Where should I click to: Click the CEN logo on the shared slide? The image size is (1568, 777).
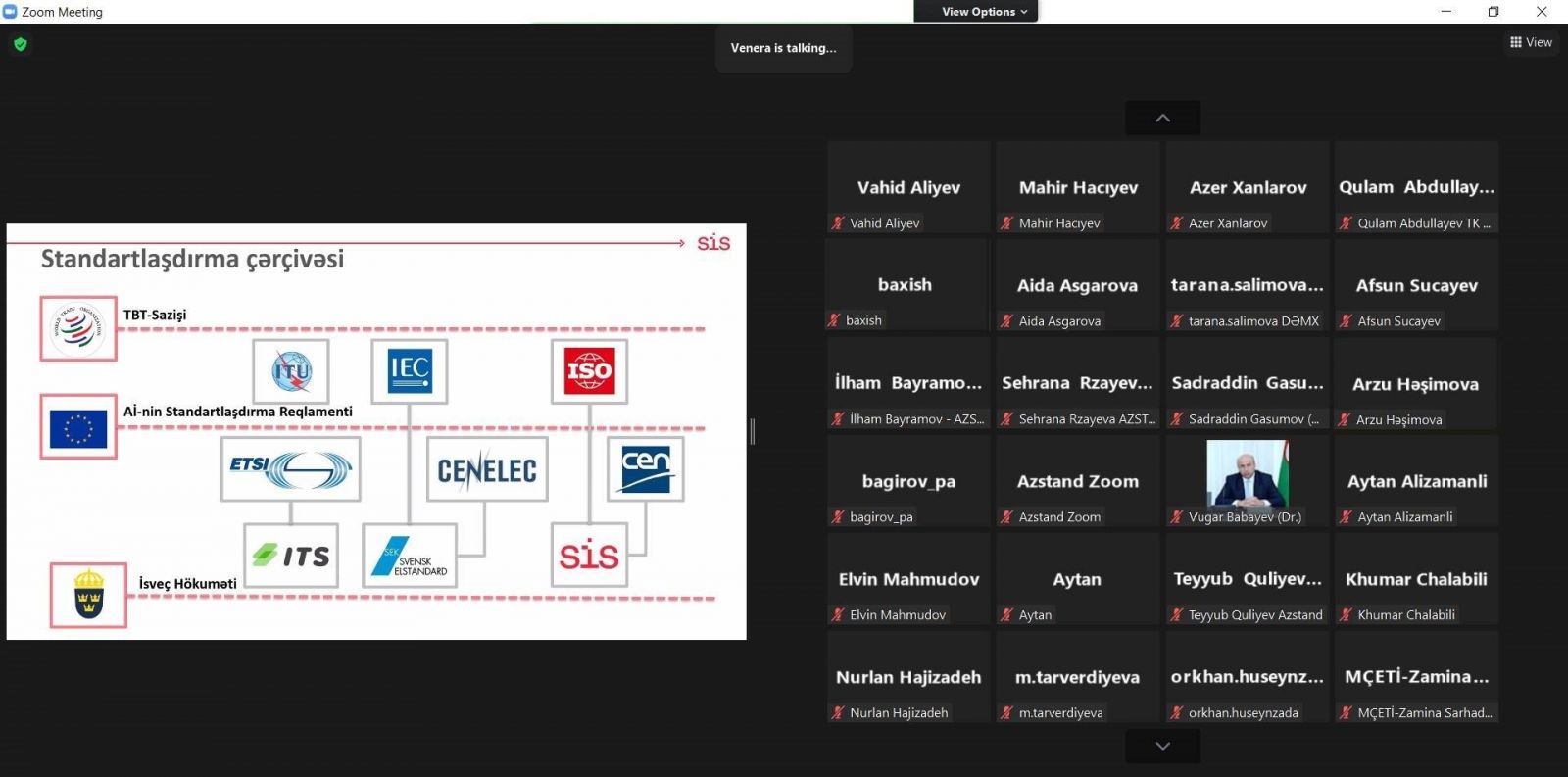click(646, 470)
